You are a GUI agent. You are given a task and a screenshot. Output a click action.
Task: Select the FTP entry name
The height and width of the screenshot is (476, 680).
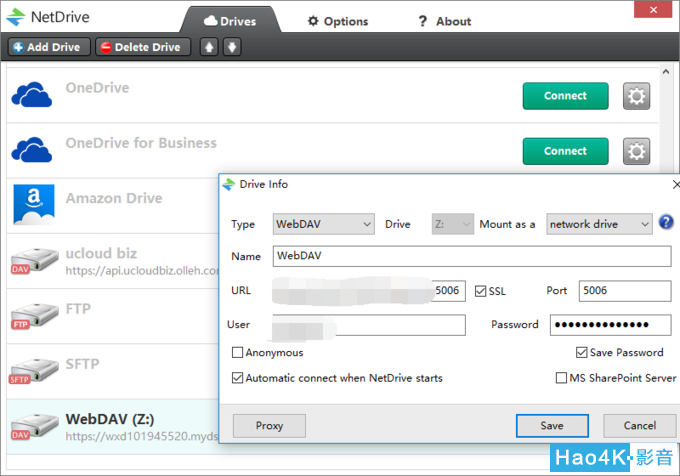coord(78,309)
